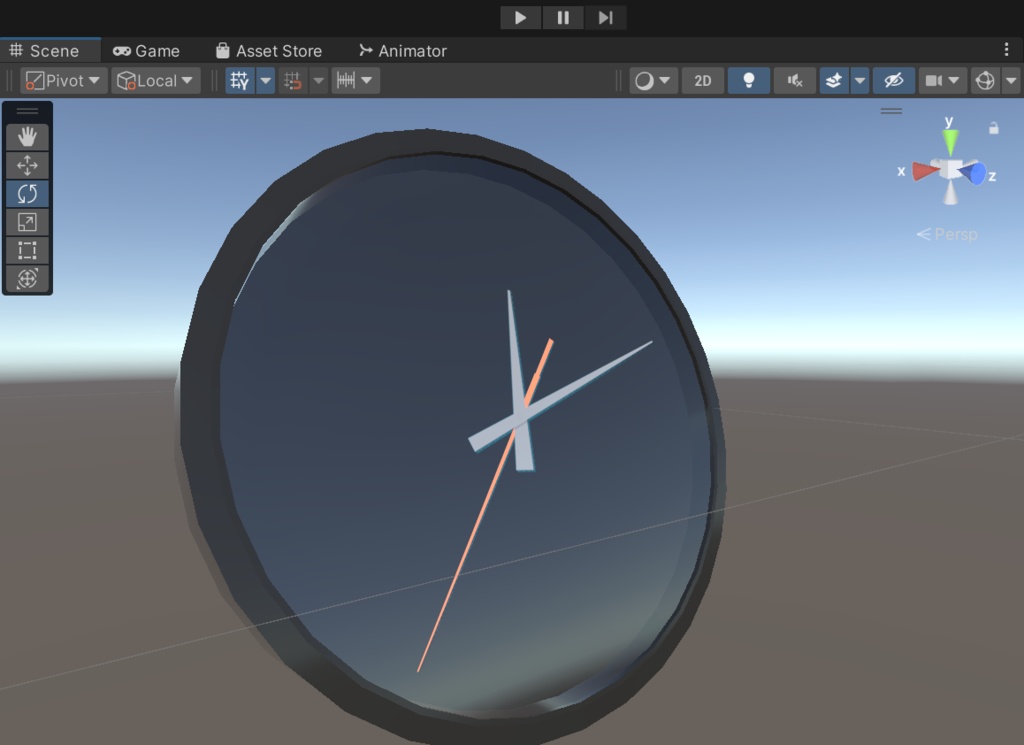The width and height of the screenshot is (1024, 745).
Task: Select the Scale tool
Action: pyautogui.click(x=27, y=222)
